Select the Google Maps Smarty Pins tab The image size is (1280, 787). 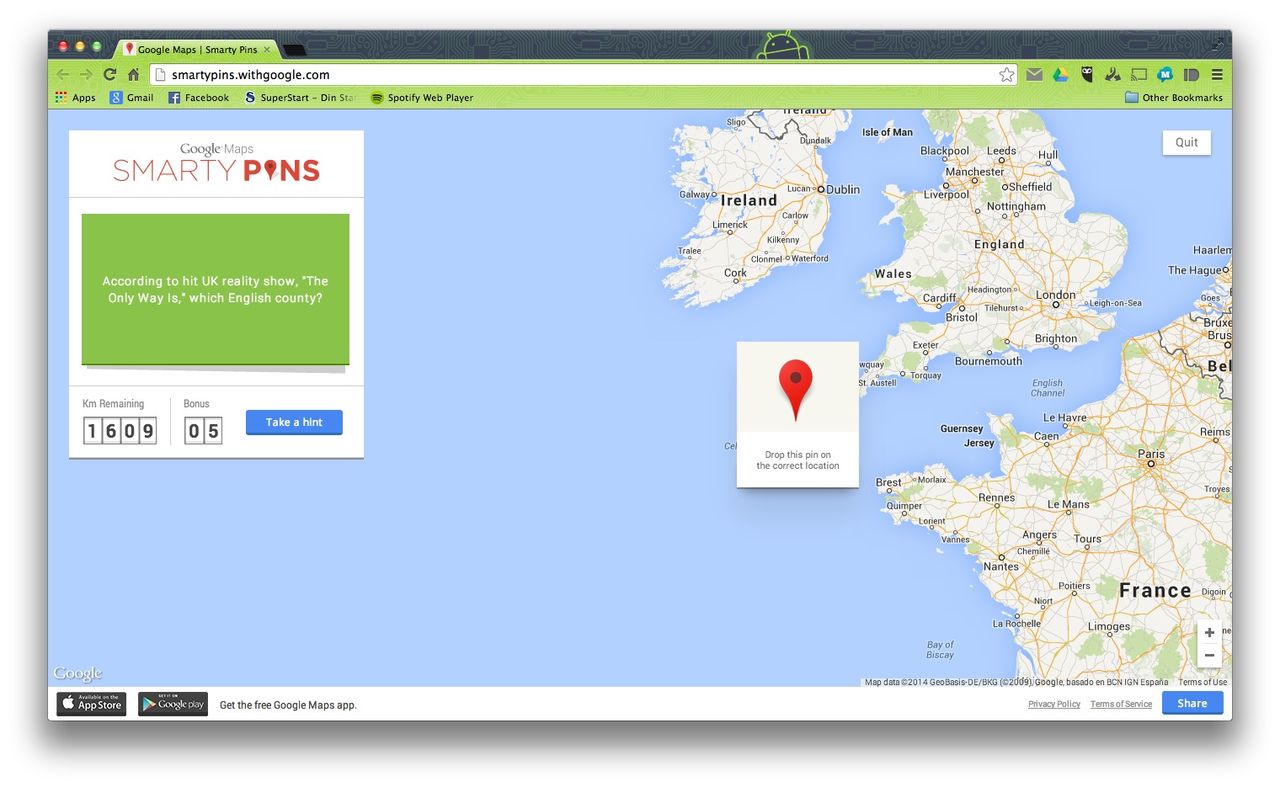coord(195,49)
